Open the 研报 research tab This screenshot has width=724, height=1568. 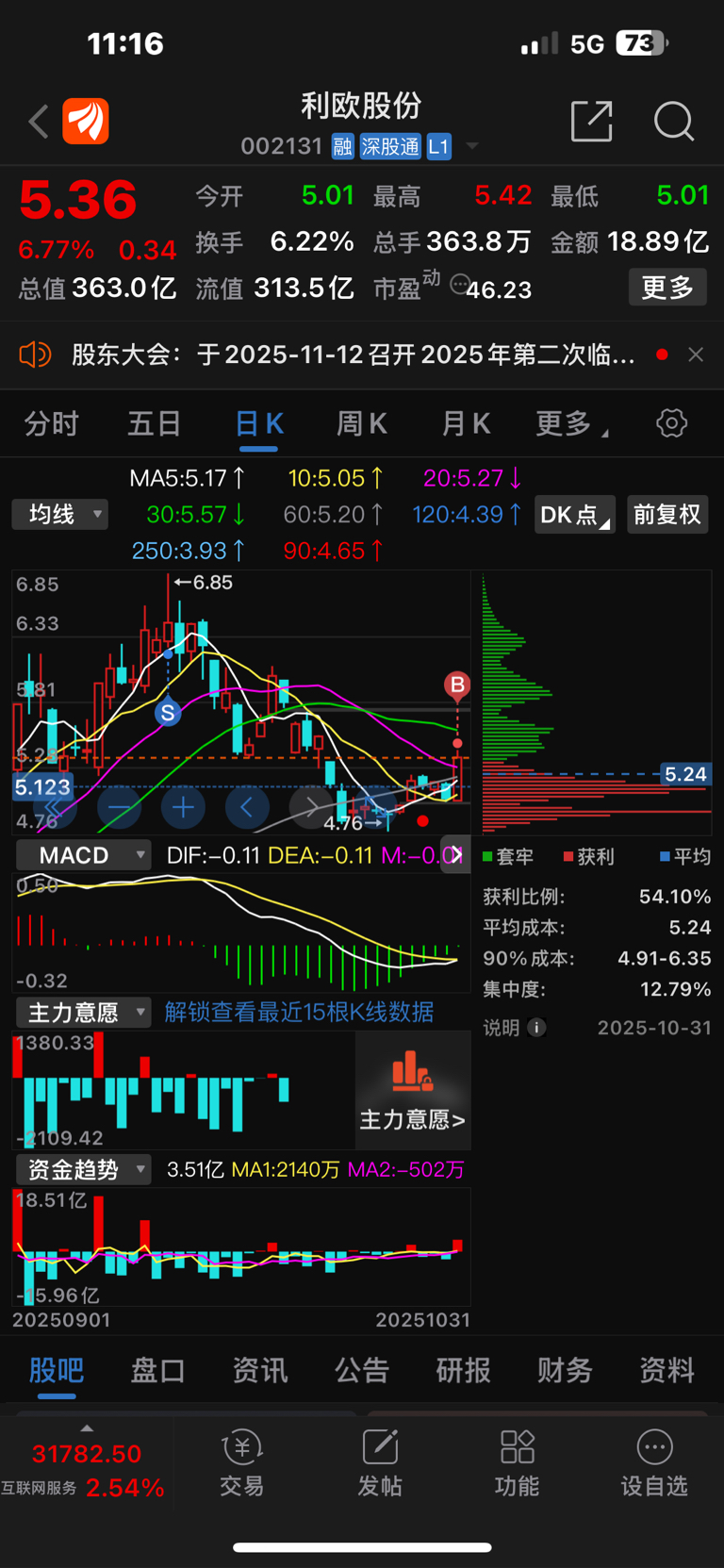[x=464, y=1370]
